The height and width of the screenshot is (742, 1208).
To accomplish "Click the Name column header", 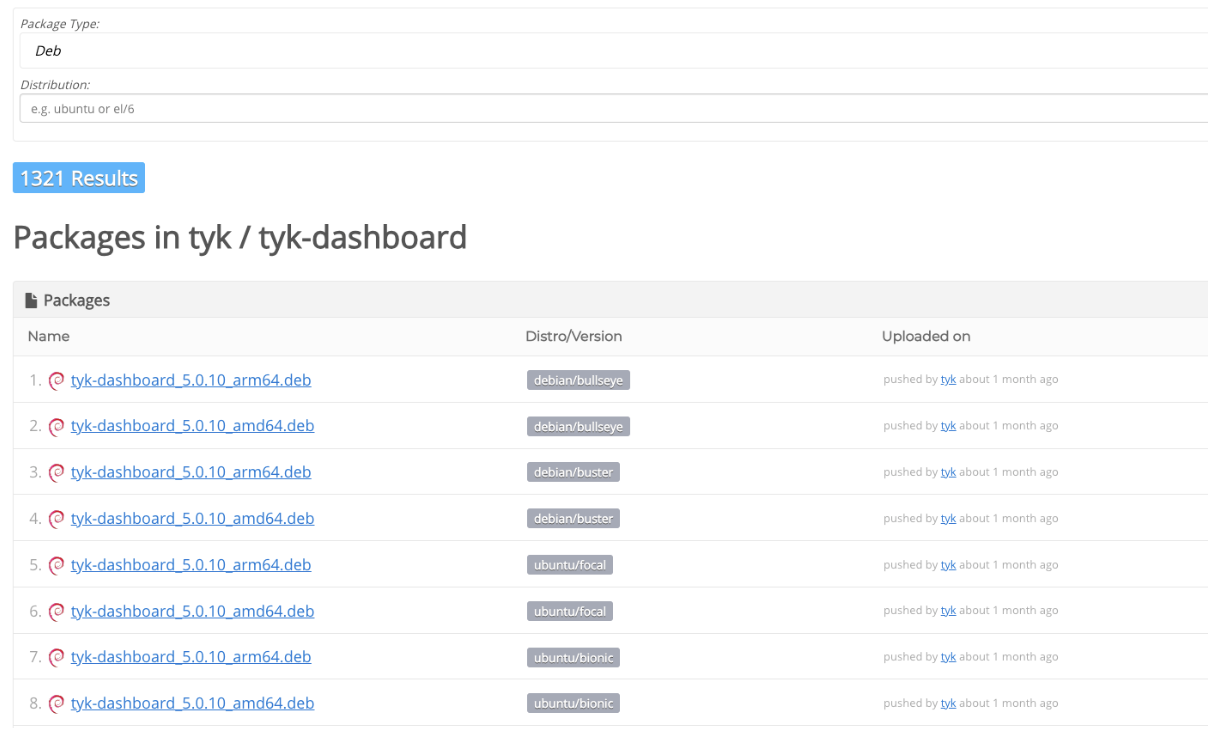I will coord(48,336).
